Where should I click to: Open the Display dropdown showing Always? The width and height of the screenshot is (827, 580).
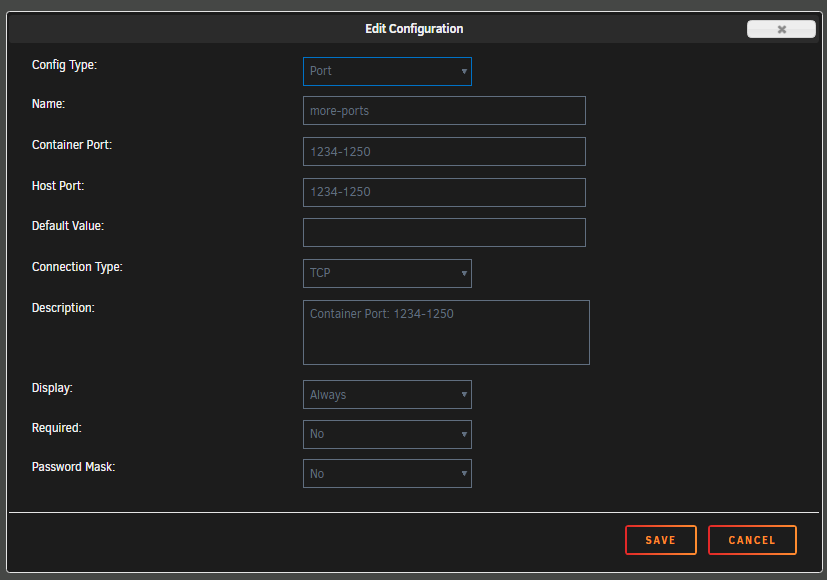click(387, 394)
